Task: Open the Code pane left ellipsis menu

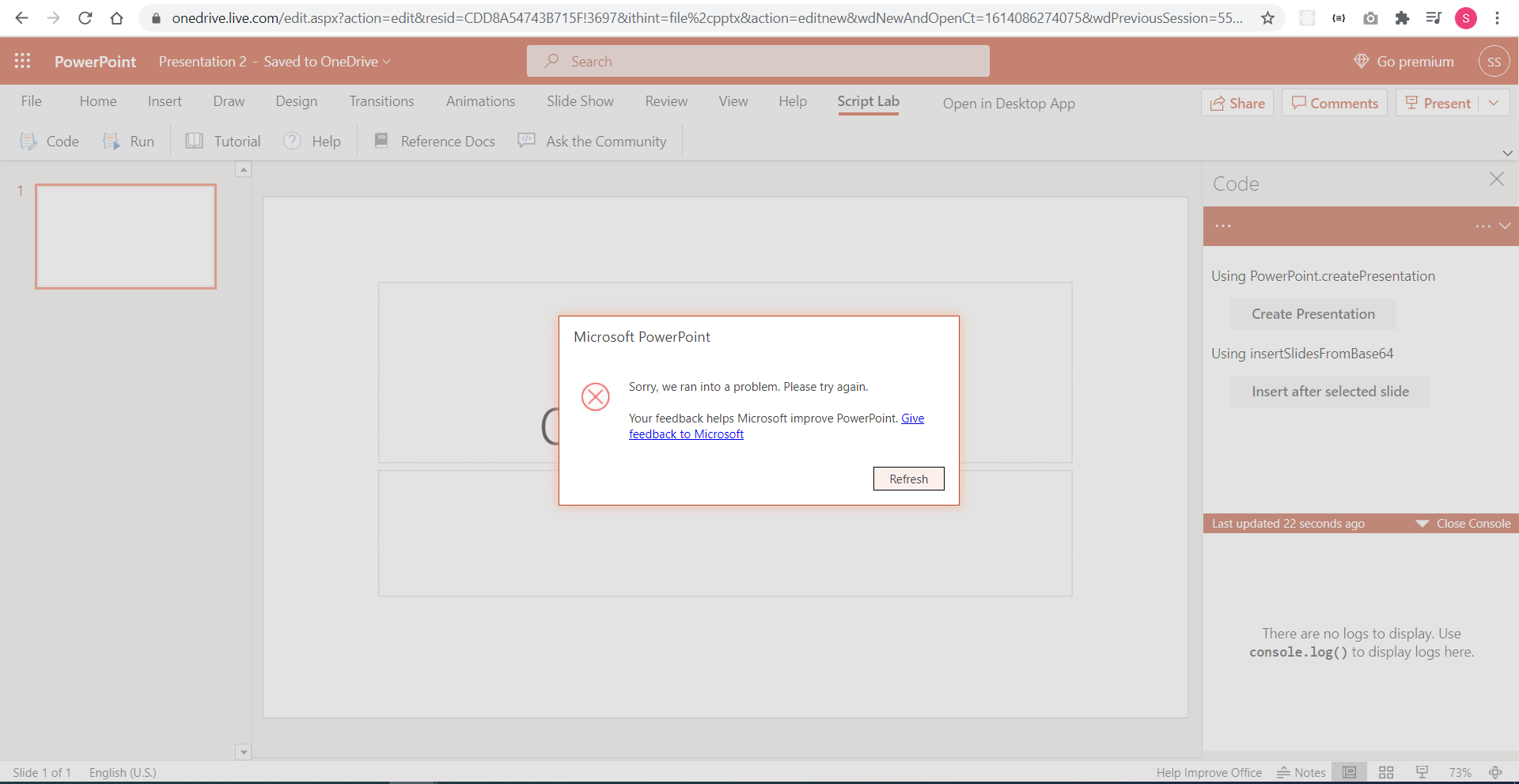Action: (1223, 225)
